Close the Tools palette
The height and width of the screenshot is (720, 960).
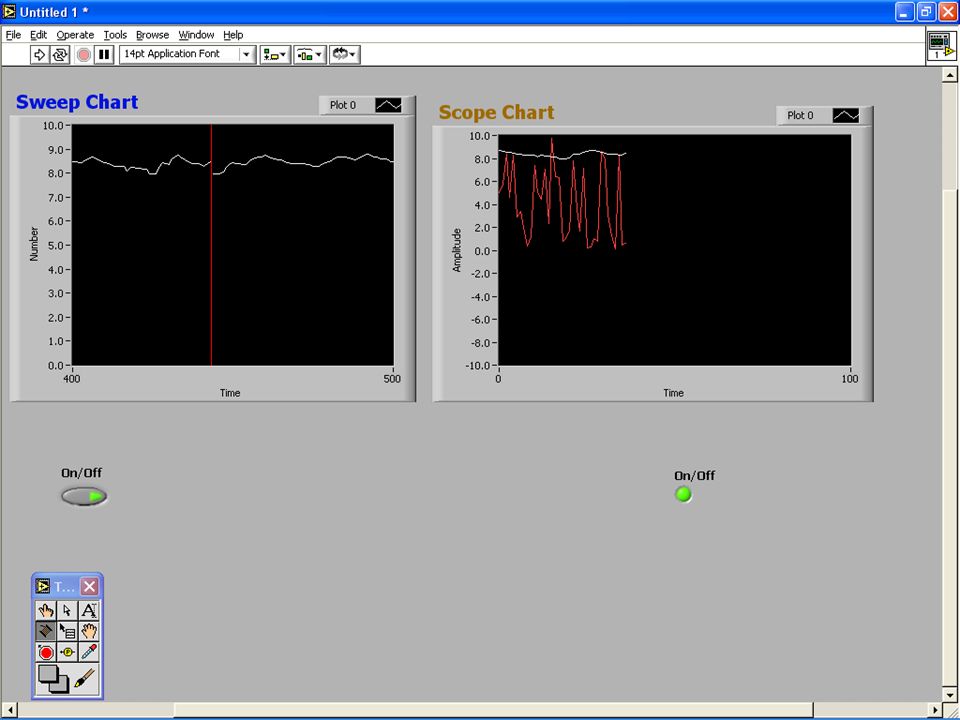[x=89, y=587]
